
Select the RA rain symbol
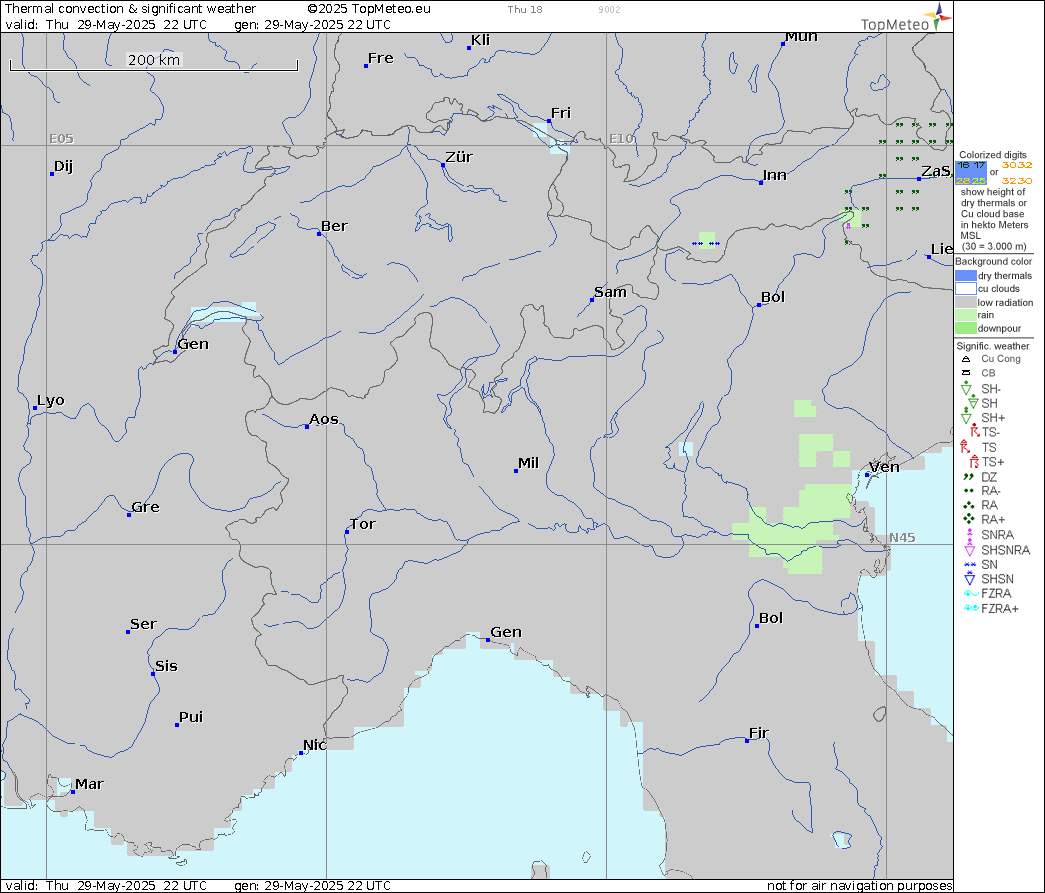pos(968,504)
